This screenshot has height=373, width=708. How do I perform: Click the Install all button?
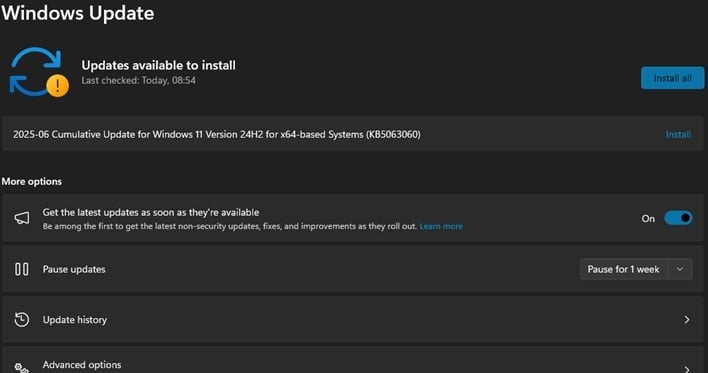click(672, 78)
